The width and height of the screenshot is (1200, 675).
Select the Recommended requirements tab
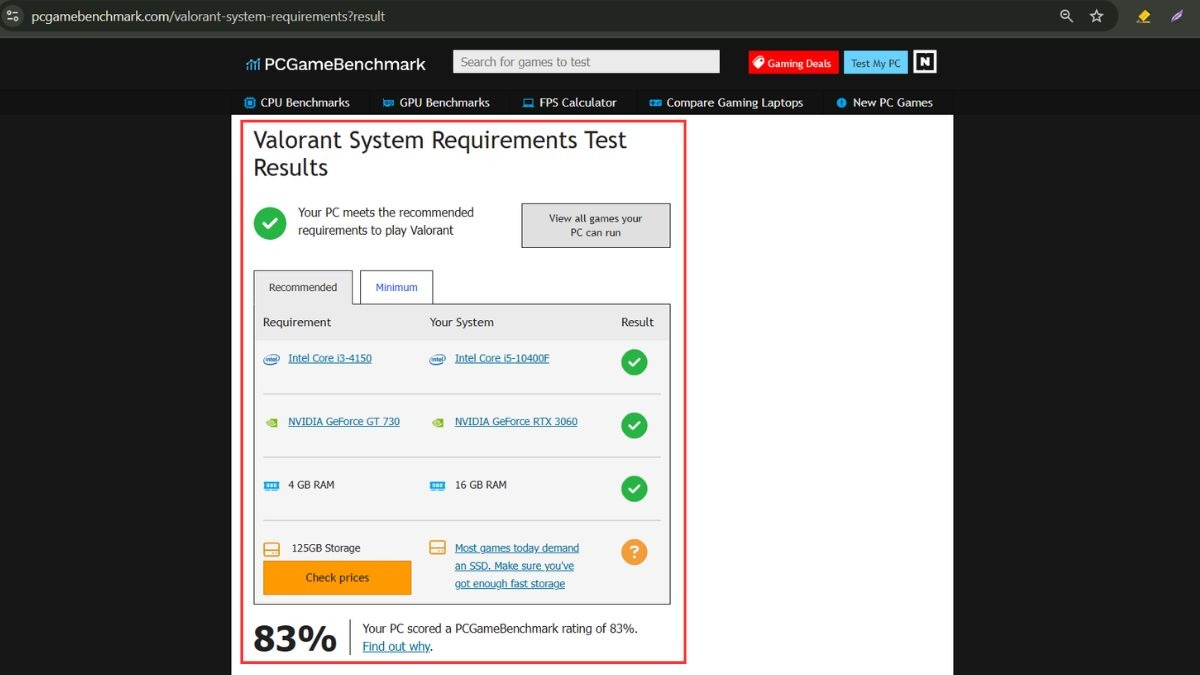coord(303,287)
